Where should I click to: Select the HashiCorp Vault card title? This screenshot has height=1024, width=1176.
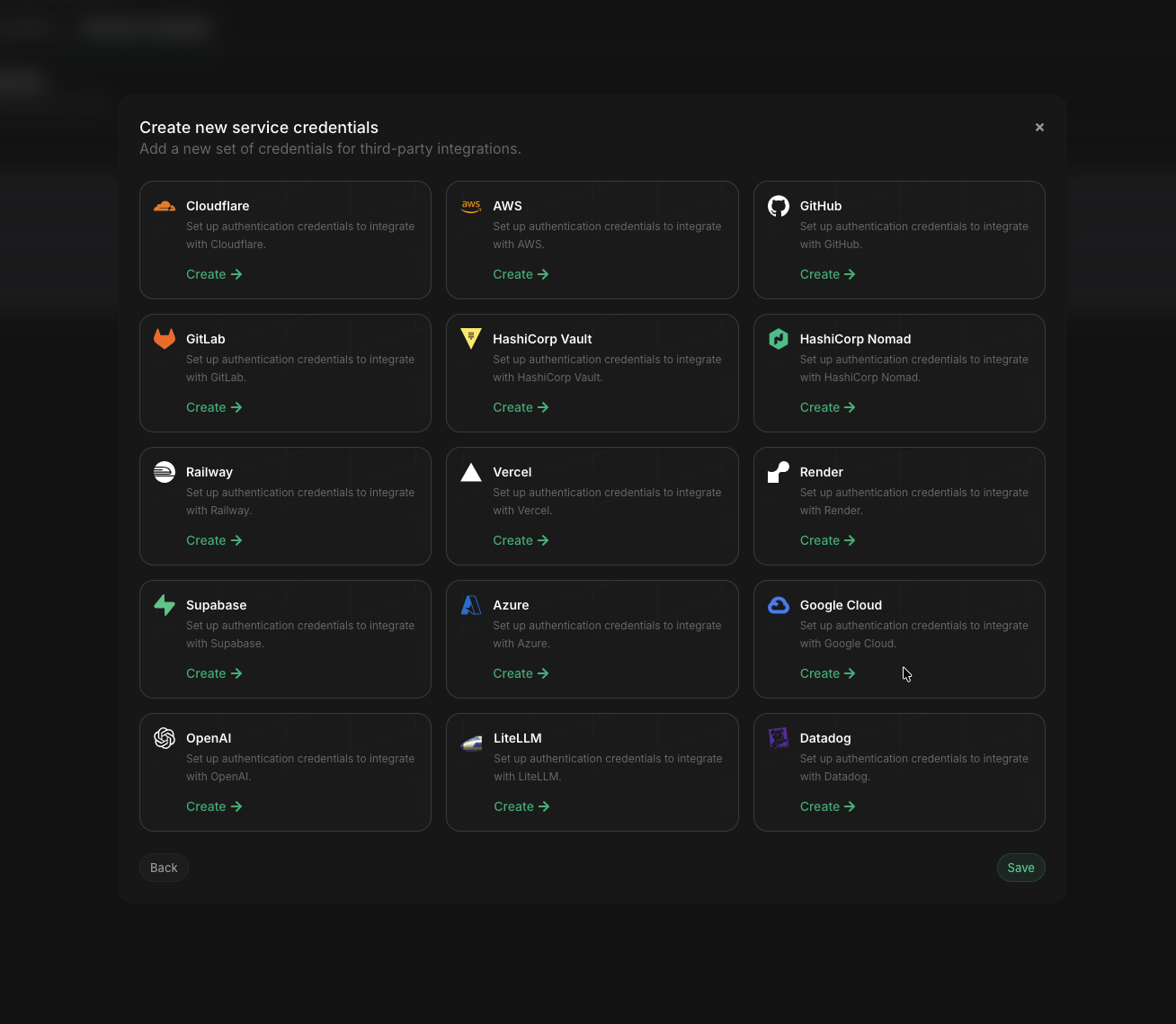tap(542, 339)
